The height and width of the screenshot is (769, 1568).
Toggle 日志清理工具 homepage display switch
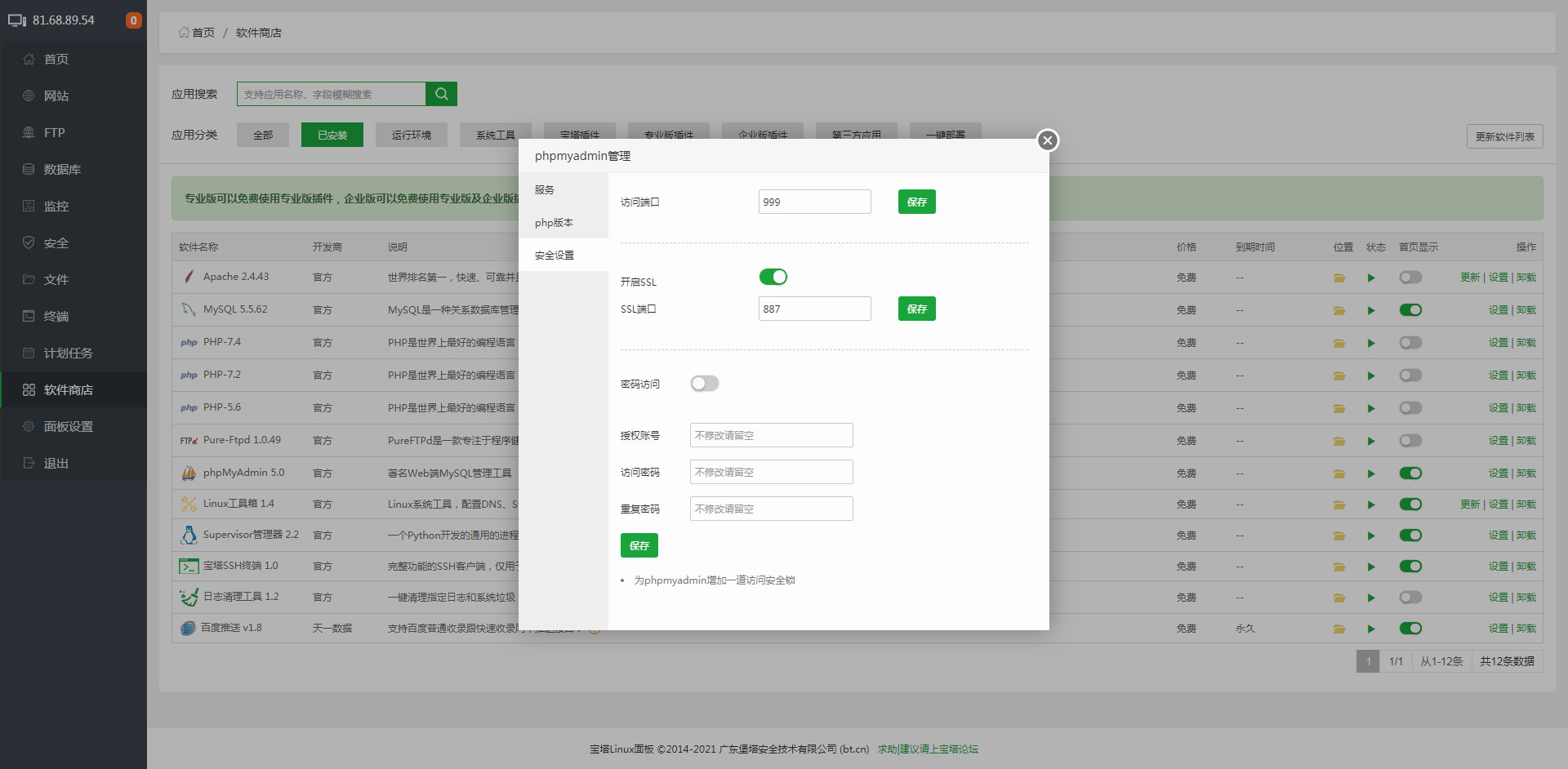click(x=1410, y=598)
